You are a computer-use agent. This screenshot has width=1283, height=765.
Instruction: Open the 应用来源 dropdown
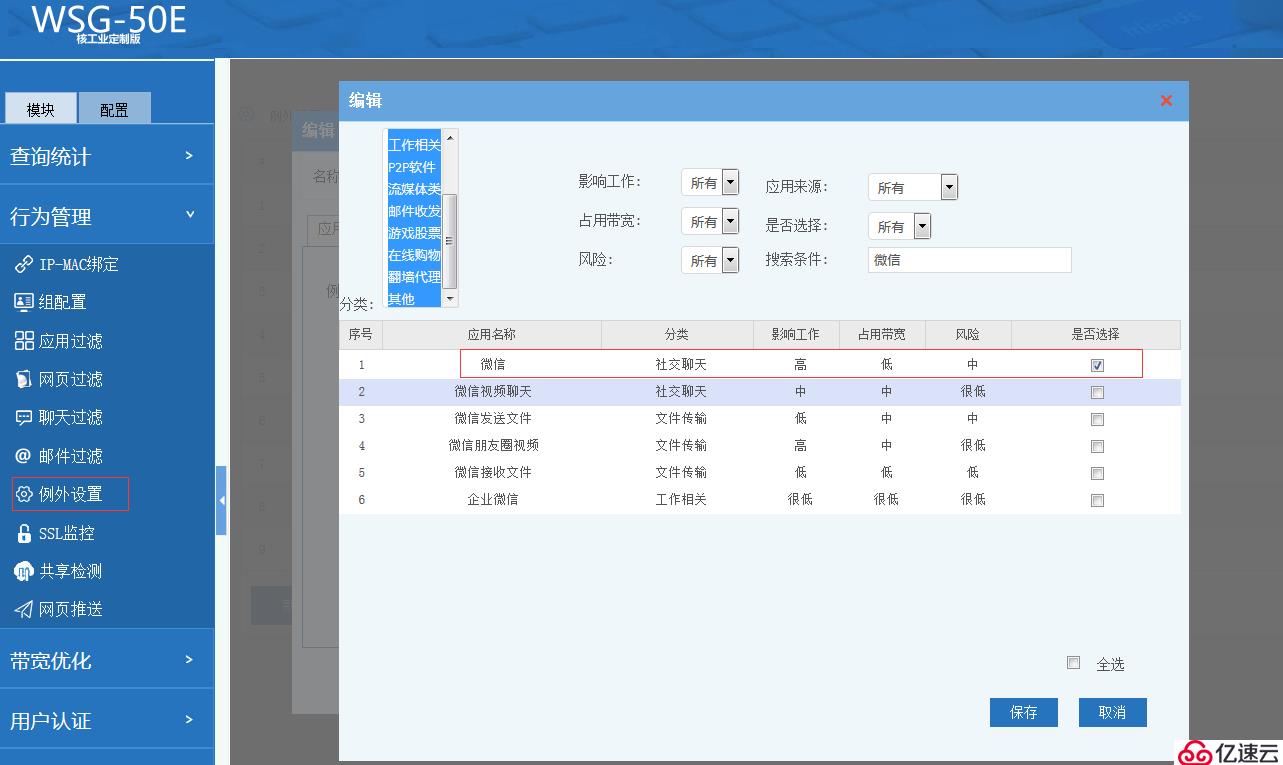pyautogui.click(x=913, y=187)
